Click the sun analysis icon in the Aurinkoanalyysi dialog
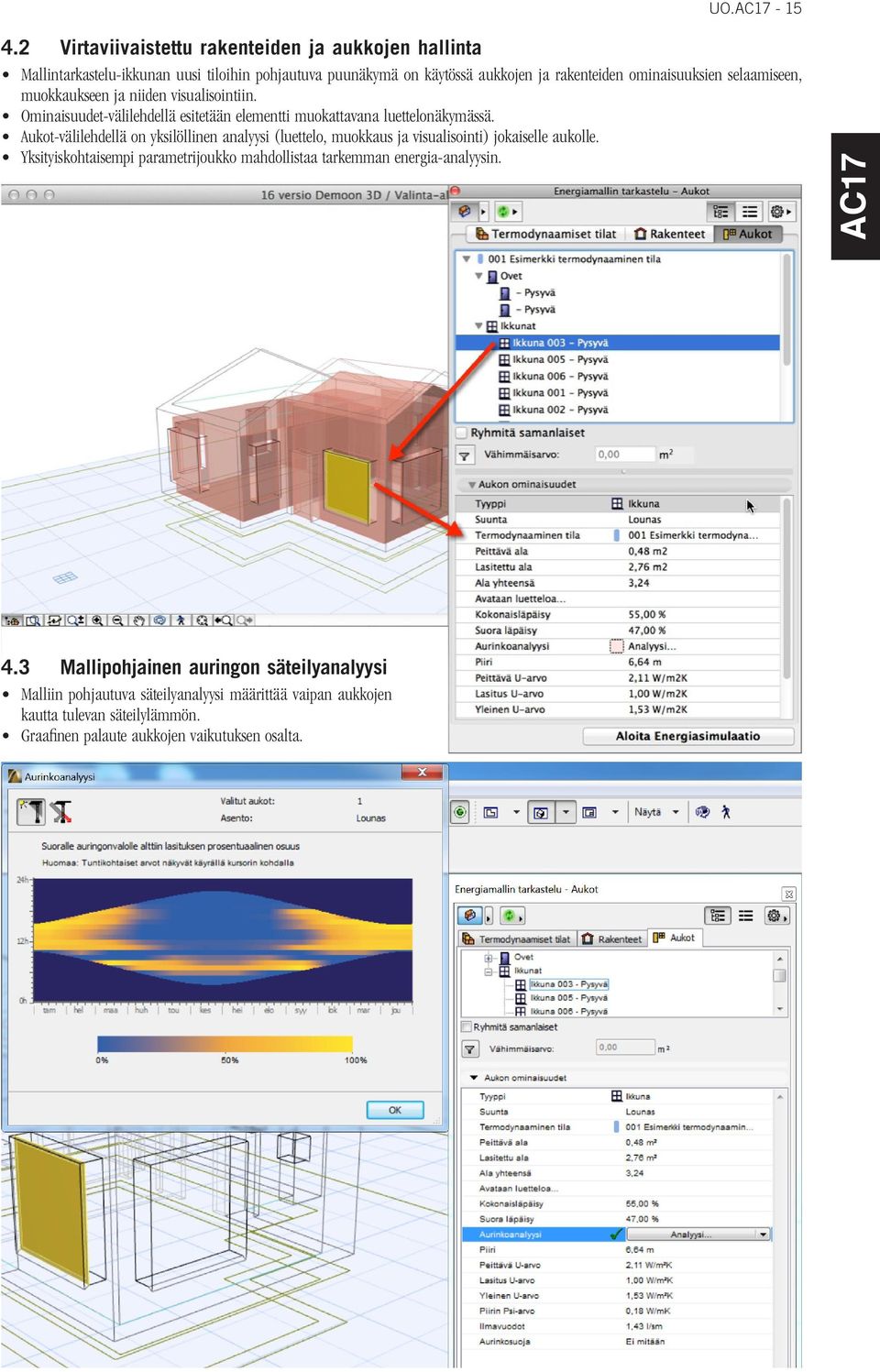The height and width of the screenshot is (1372, 880). pos(32,811)
